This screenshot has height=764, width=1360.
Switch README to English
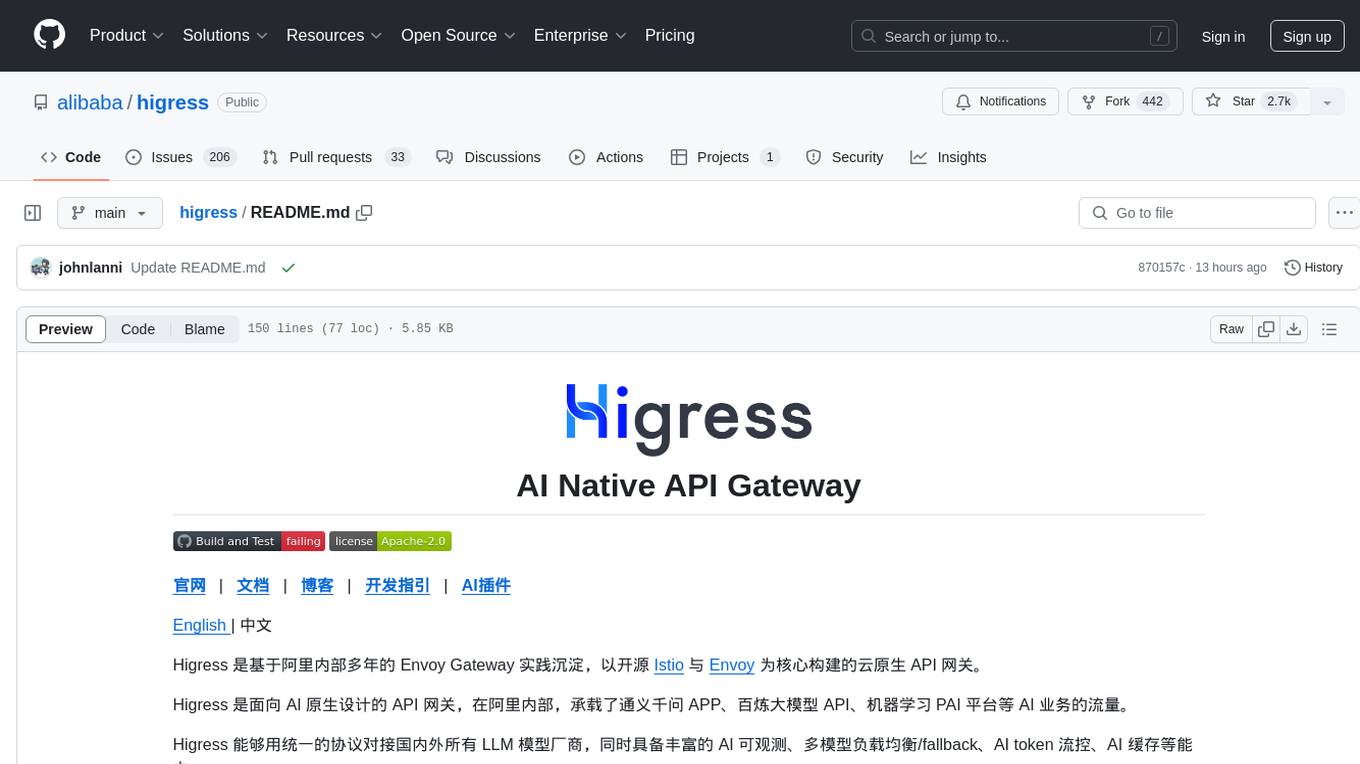200,625
